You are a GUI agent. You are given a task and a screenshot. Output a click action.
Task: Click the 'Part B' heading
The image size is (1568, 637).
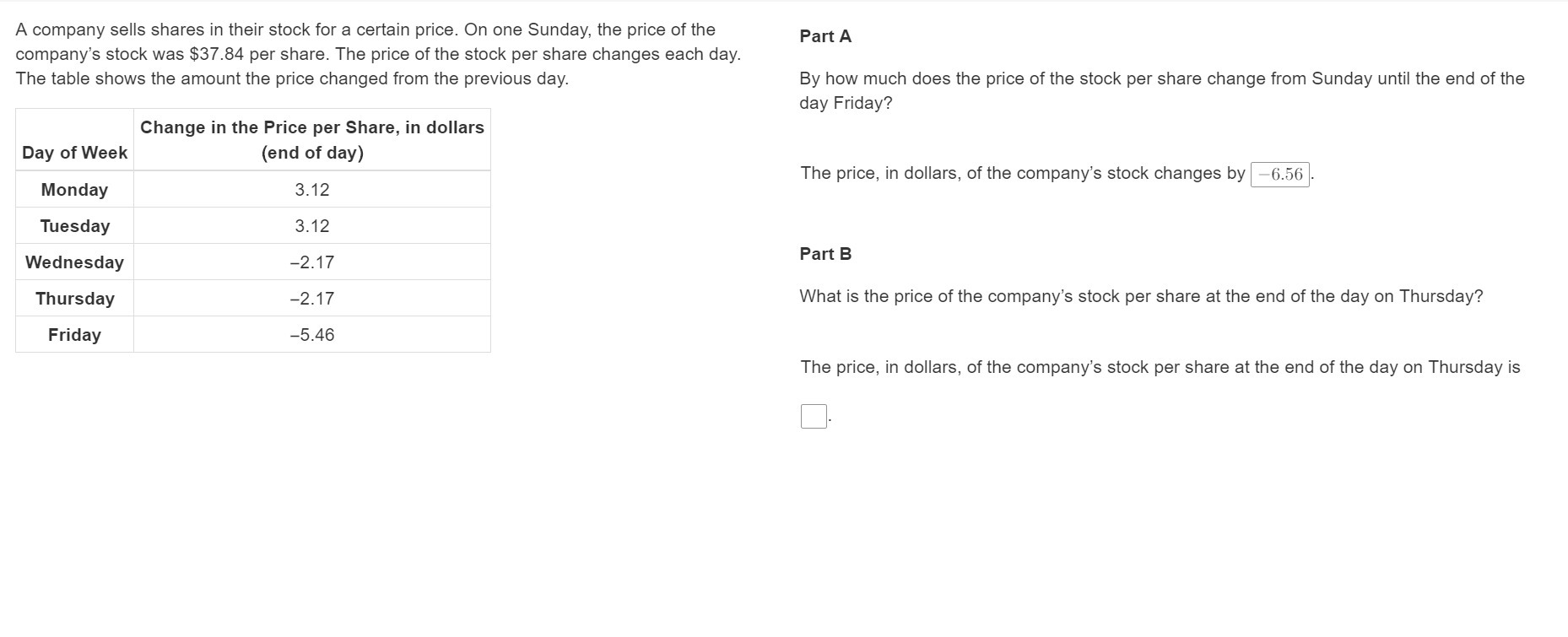(825, 254)
